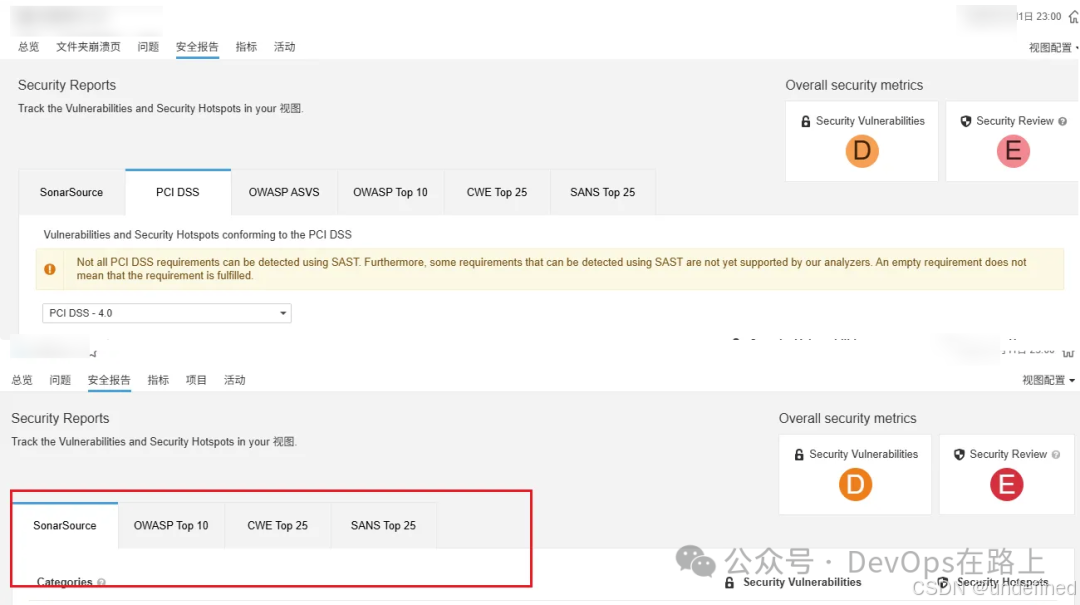Click the lower D vulnerability rating badge
Image resolution: width=1080 pixels, height=605 pixels.
pyautogui.click(x=855, y=484)
